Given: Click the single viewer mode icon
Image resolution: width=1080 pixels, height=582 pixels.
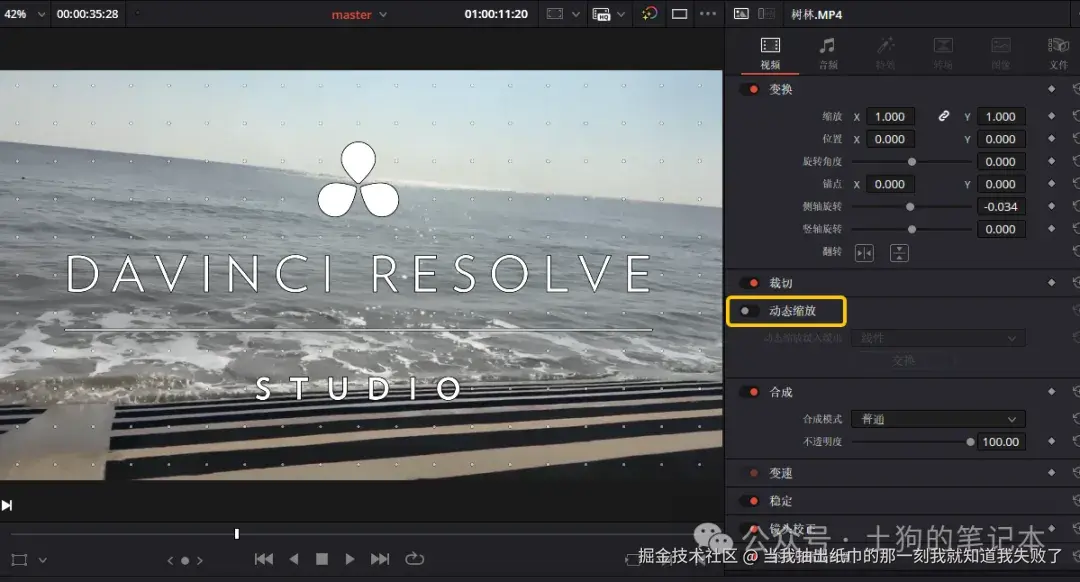Looking at the screenshot, I should pos(680,14).
